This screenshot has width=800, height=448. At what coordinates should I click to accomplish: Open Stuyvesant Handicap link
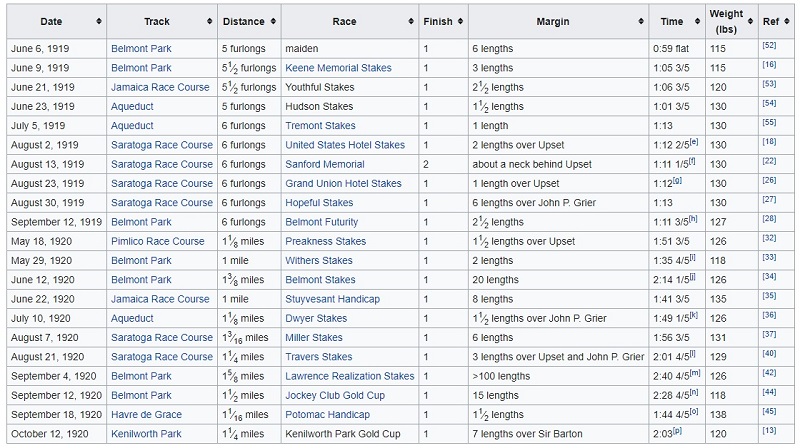[333, 300]
